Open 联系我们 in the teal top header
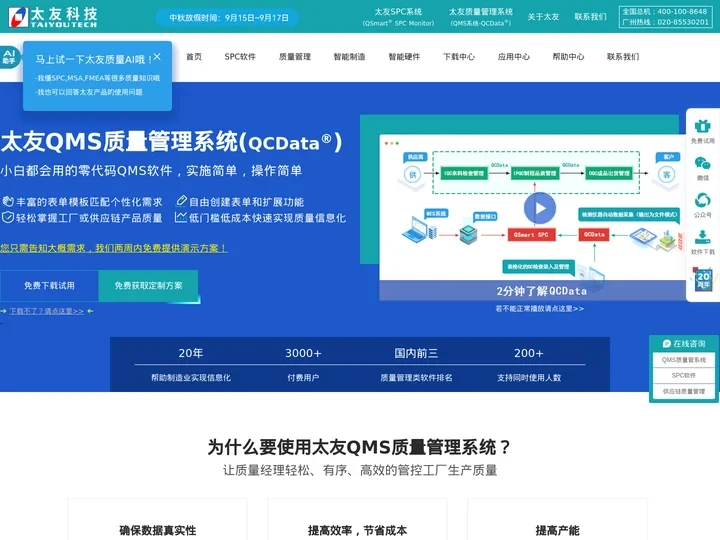 [591, 17]
